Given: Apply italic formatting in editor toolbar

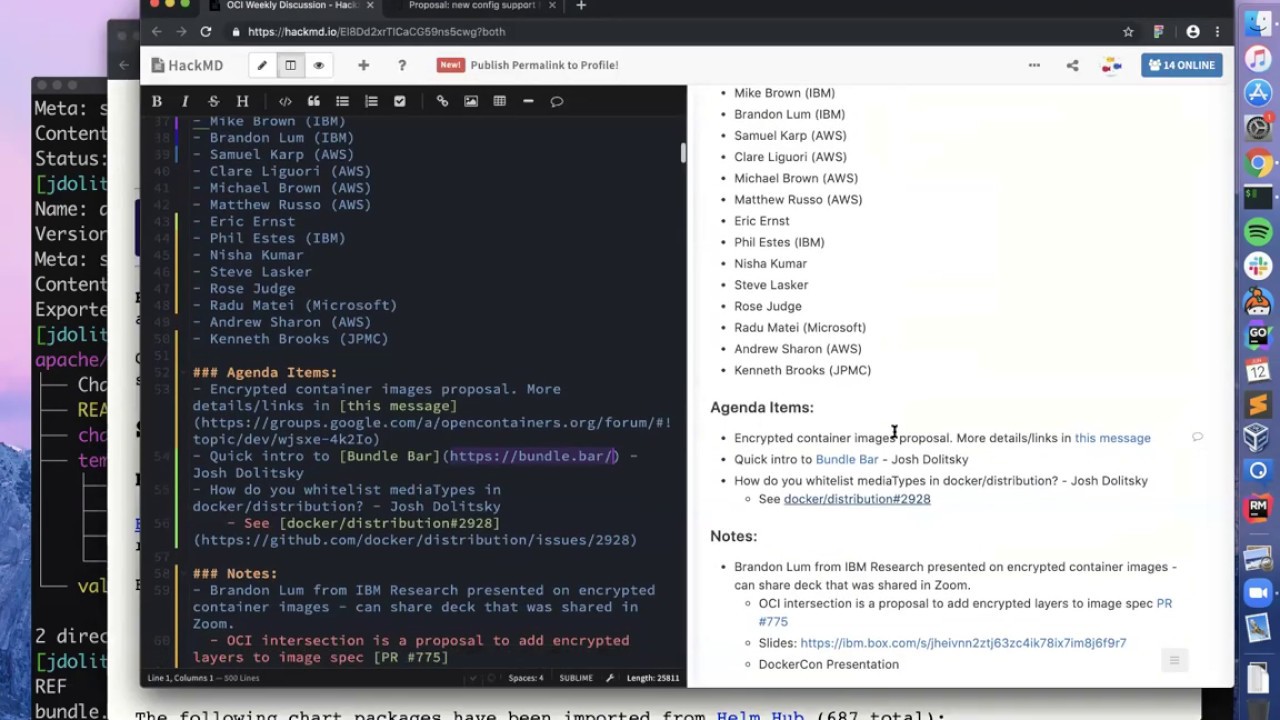Looking at the screenshot, I should tap(185, 101).
